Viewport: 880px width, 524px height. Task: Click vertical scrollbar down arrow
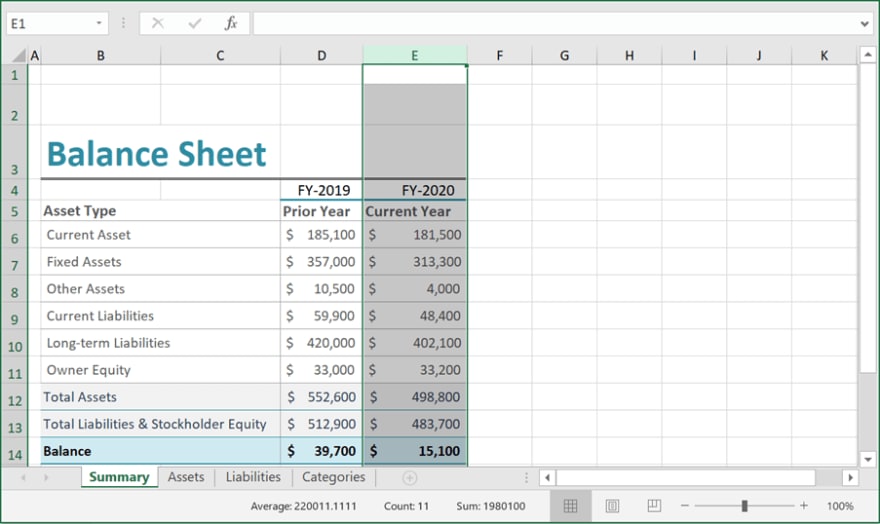click(x=868, y=459)
